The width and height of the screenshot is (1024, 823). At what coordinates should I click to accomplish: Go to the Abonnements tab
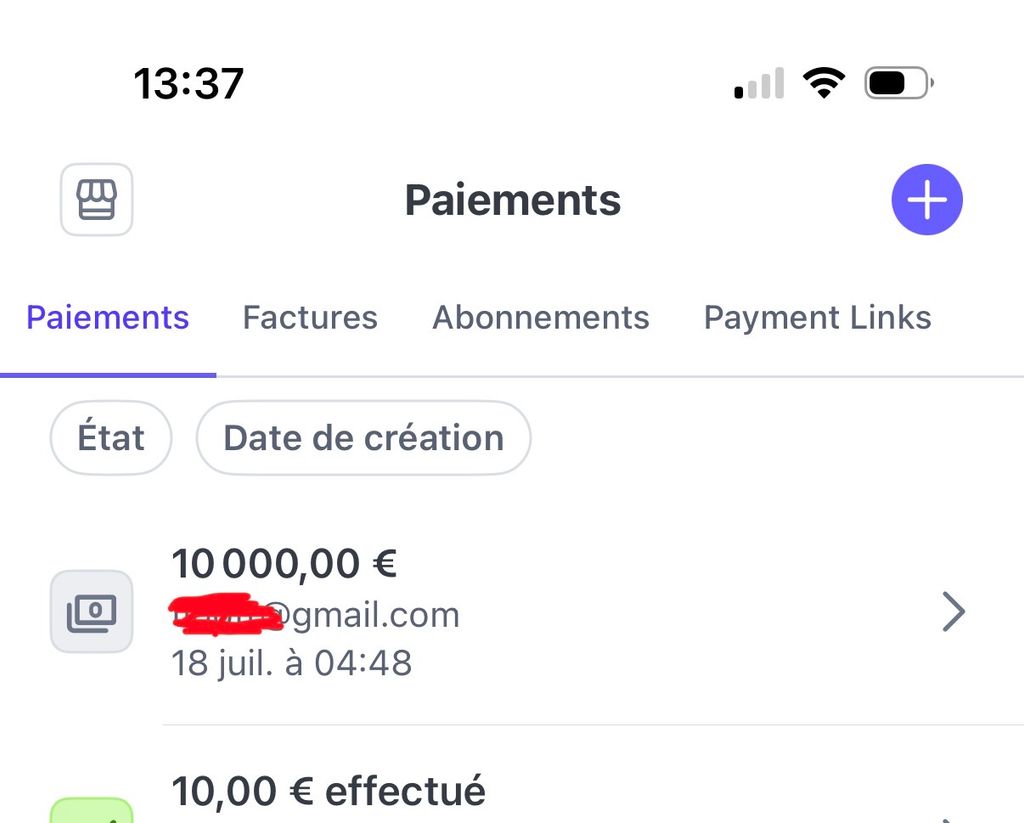click(540, 318)
